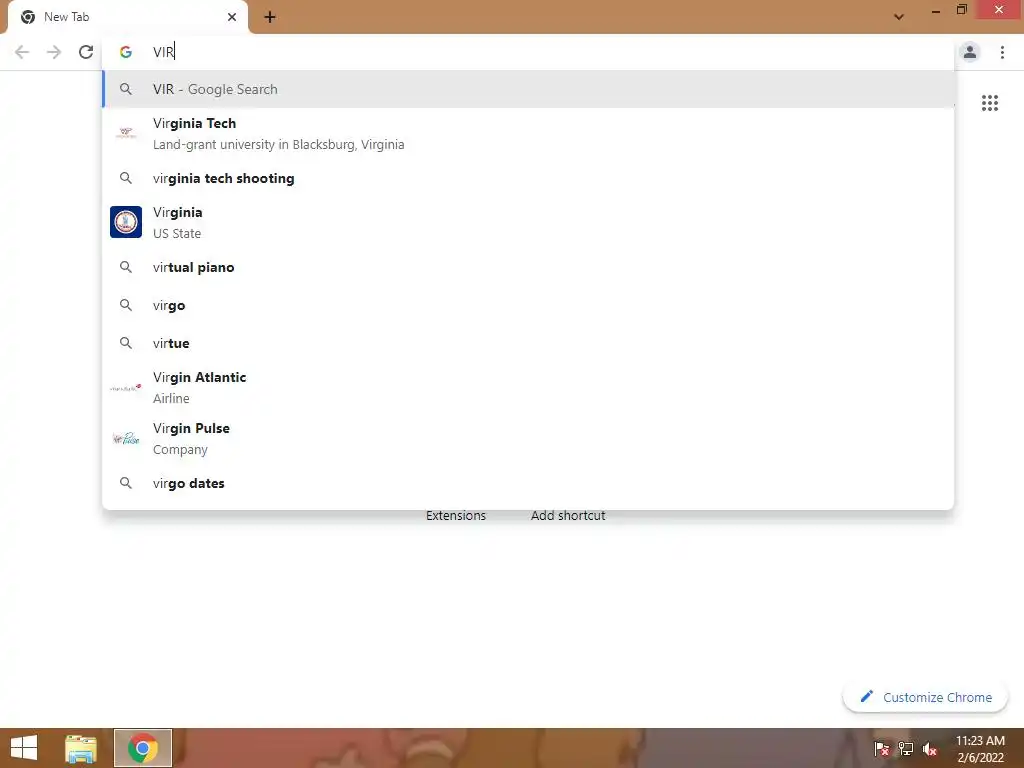Screen dimensions: 1024x768
Task: Open the taskbar clock showing 11:23 AM
Action: (980, 749)
